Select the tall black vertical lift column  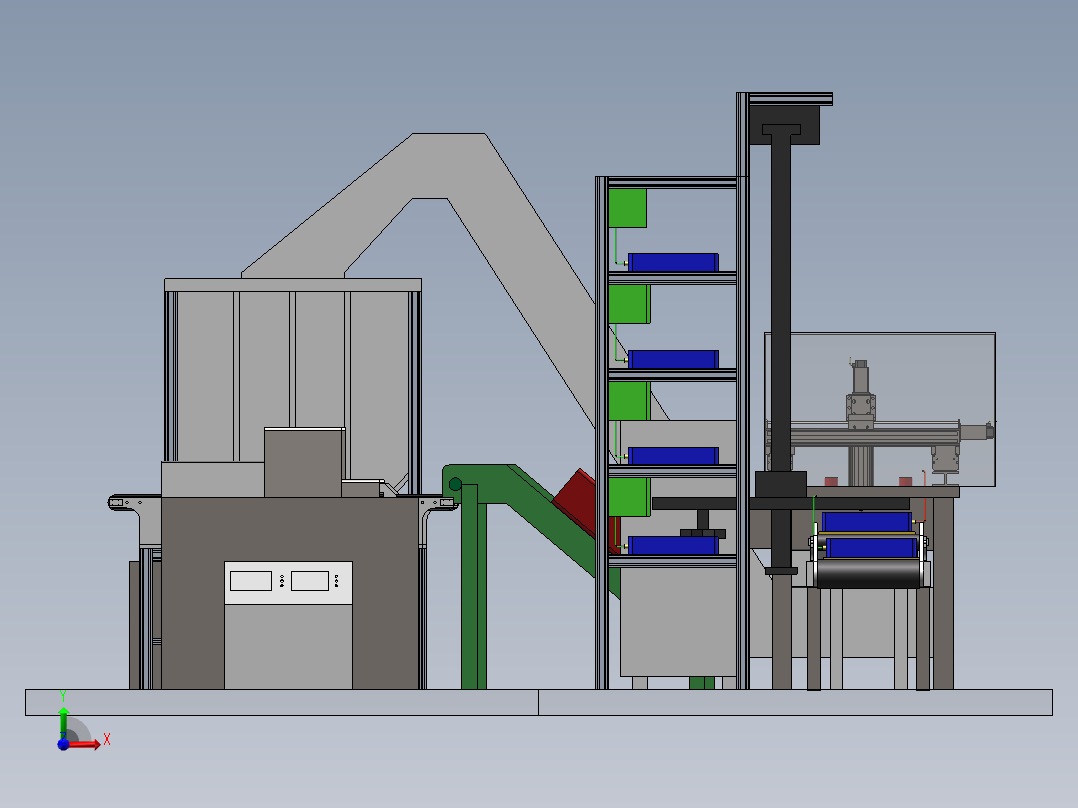[x=780, y=309]
